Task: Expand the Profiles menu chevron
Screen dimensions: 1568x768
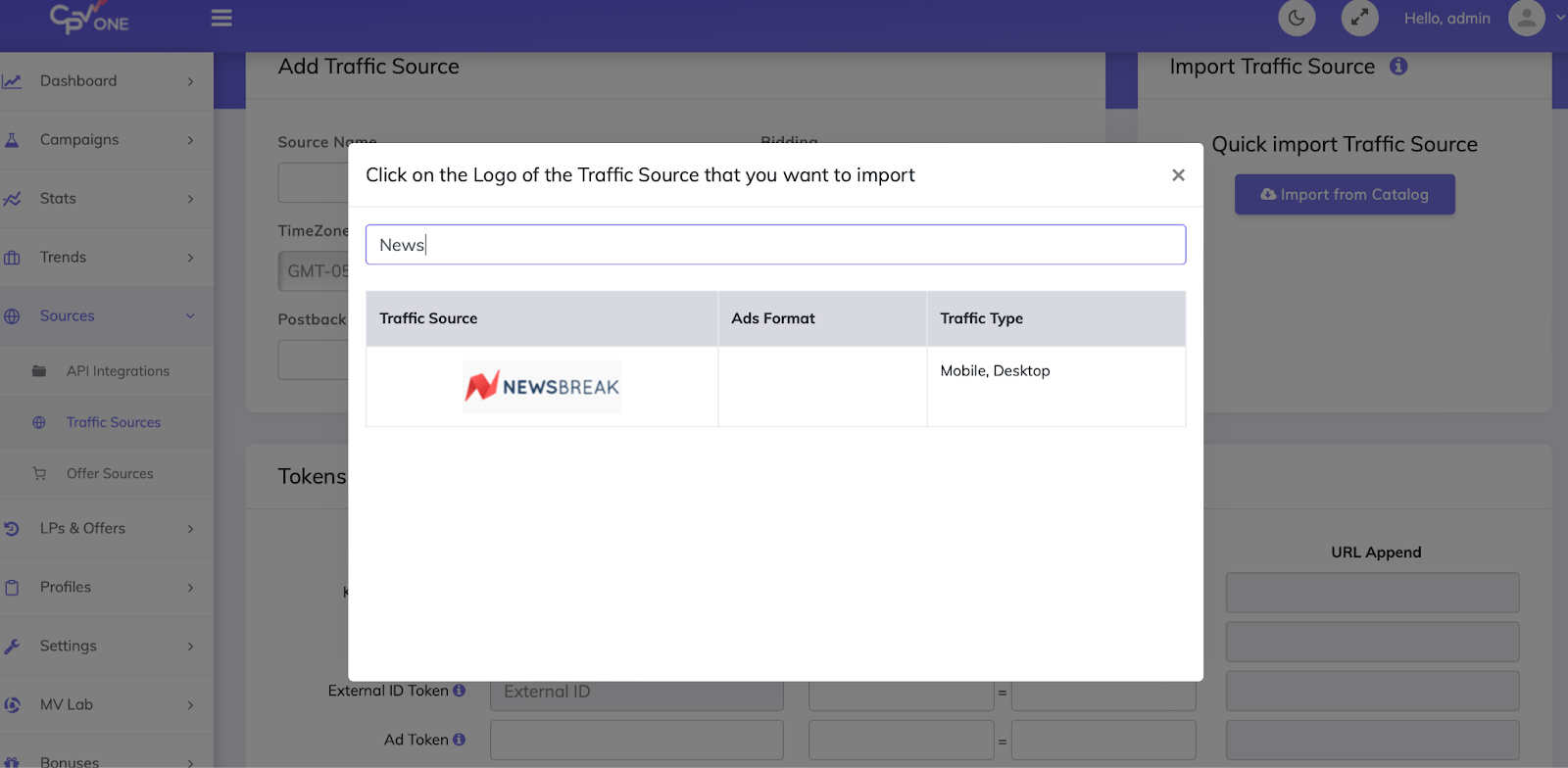Action: coord(190,588)
